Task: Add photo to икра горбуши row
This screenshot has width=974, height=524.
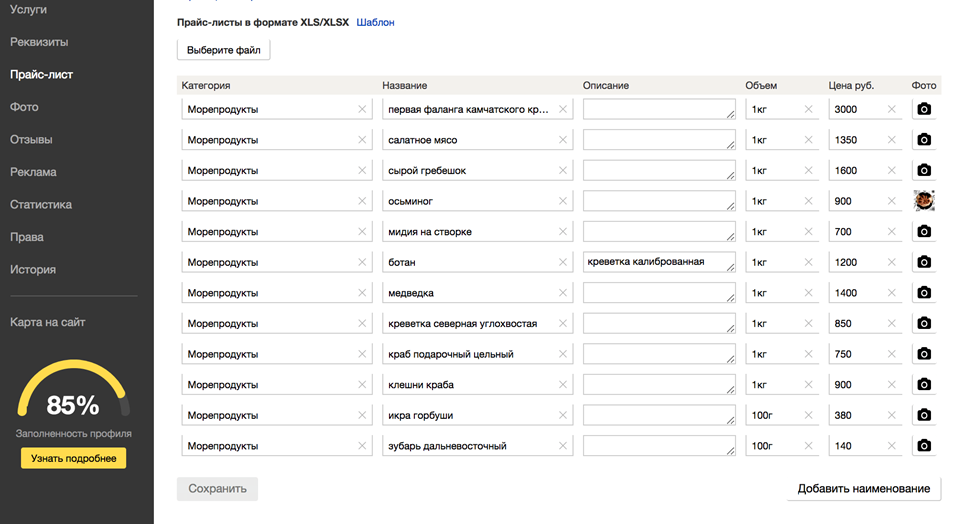Action: click(924, 415)
